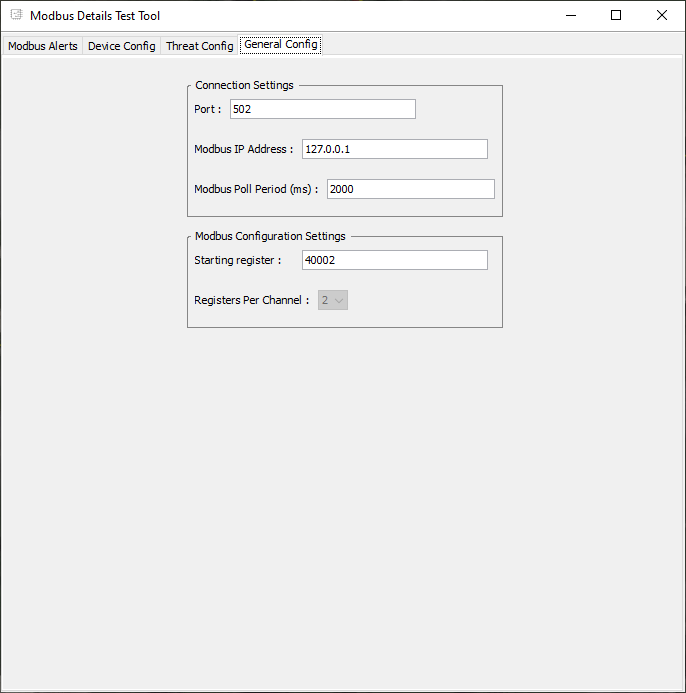
Task: Click the Port input field
Action: click(x=323, y=109)
